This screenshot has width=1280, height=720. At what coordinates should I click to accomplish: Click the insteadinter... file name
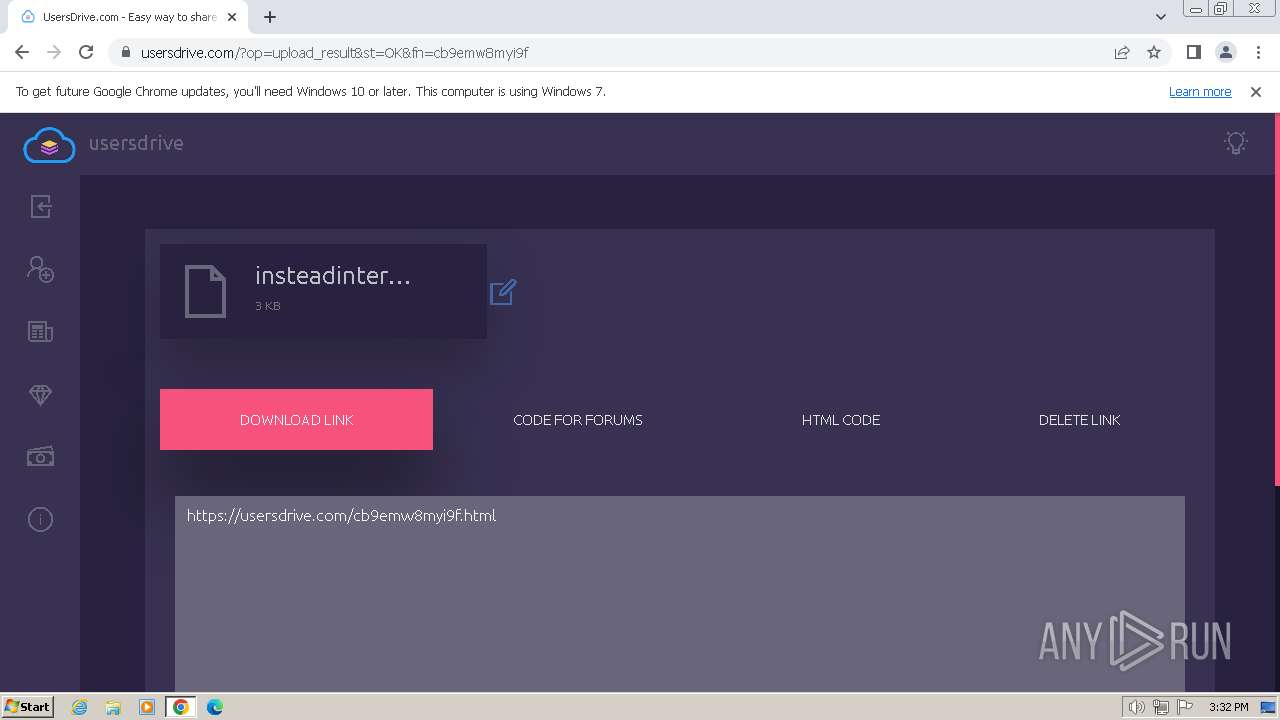(333, 276)
